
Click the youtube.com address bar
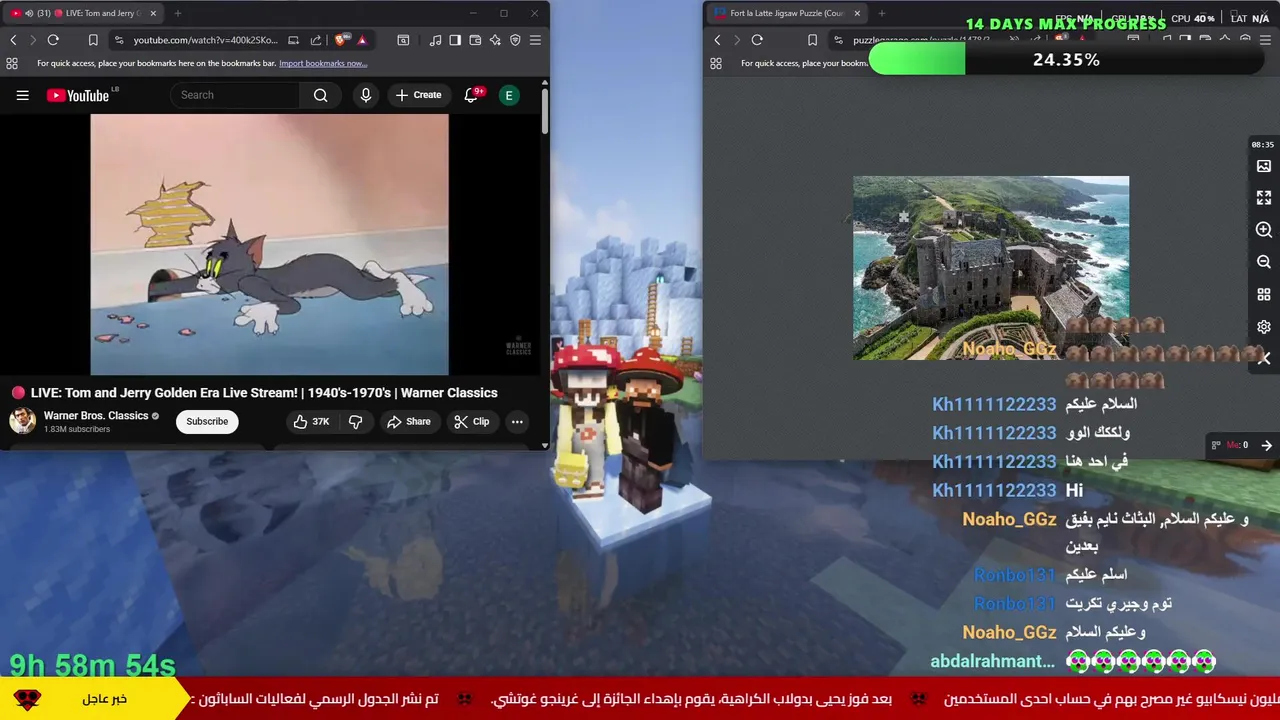click(205, 40)
